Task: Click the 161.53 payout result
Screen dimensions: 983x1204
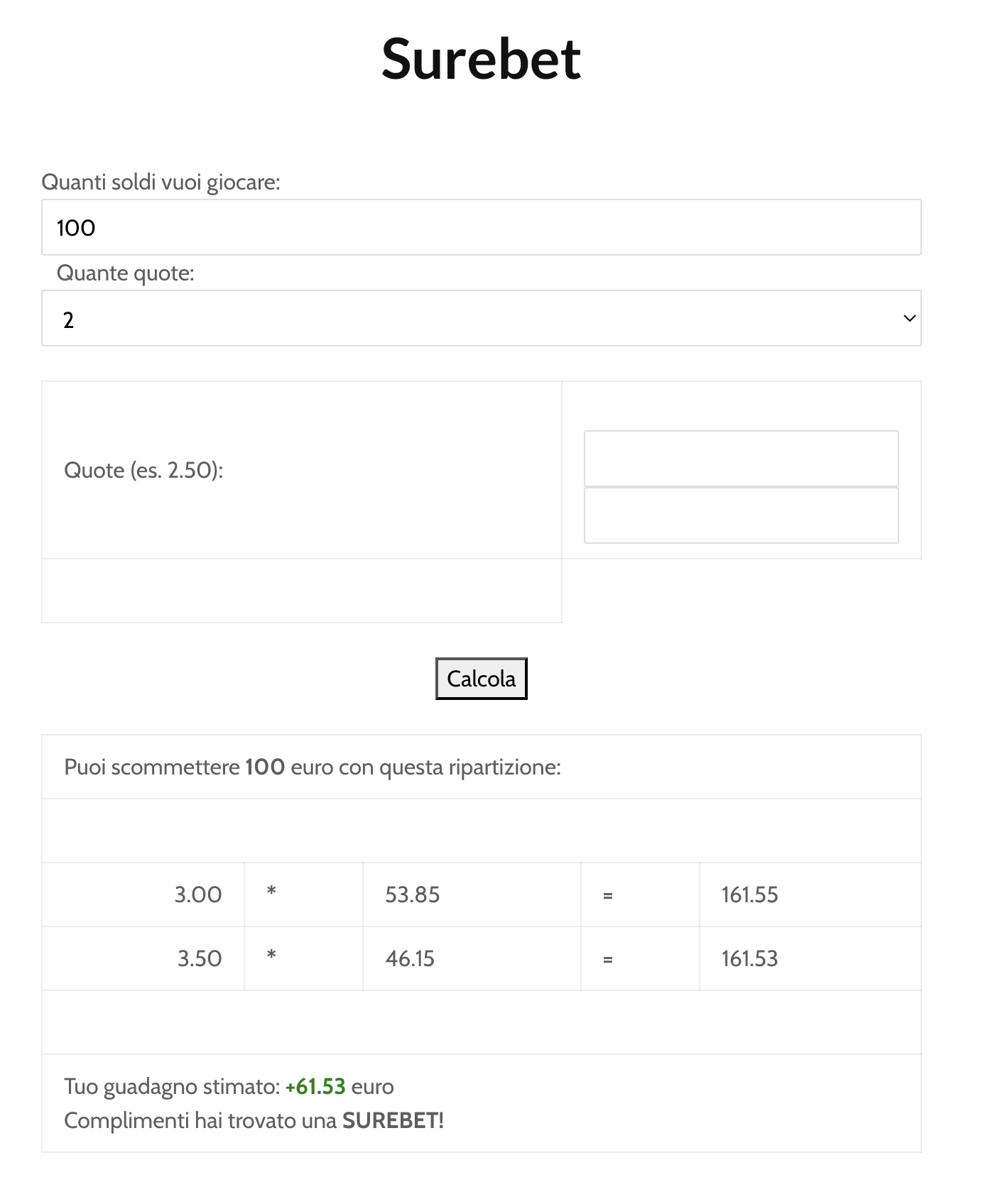Action: [749, 958]
